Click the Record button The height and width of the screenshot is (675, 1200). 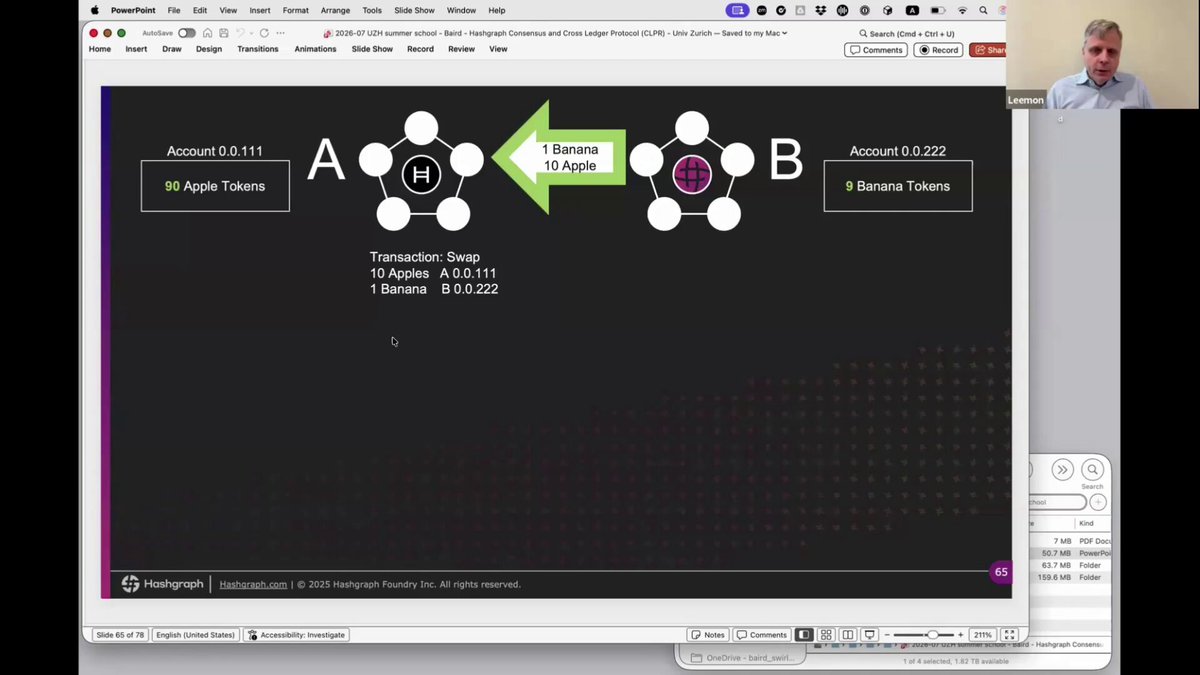(939, 50)
